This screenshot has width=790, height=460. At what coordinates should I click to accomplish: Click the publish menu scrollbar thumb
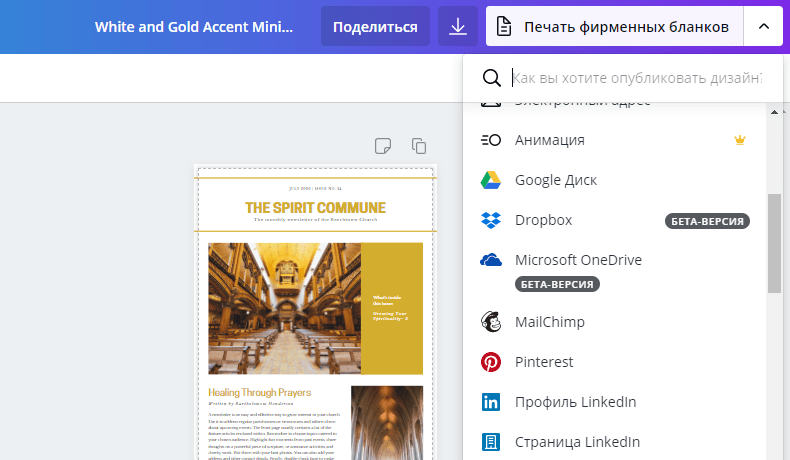pos(774,243)
